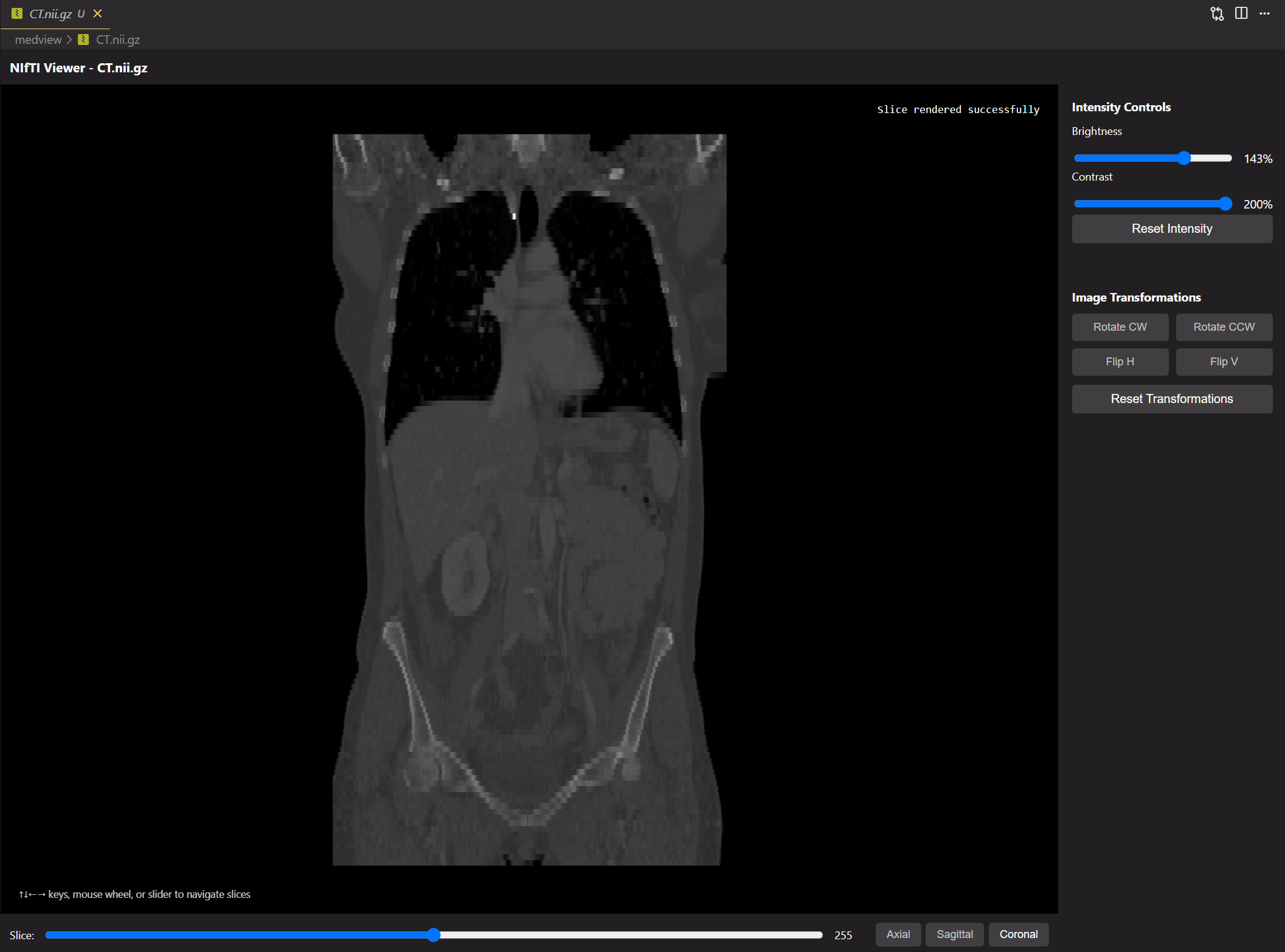Image resolution: width=1285 pixels, height=952 pixels.
Task: Click the Slice navigation slider handle
Action: 434,935
